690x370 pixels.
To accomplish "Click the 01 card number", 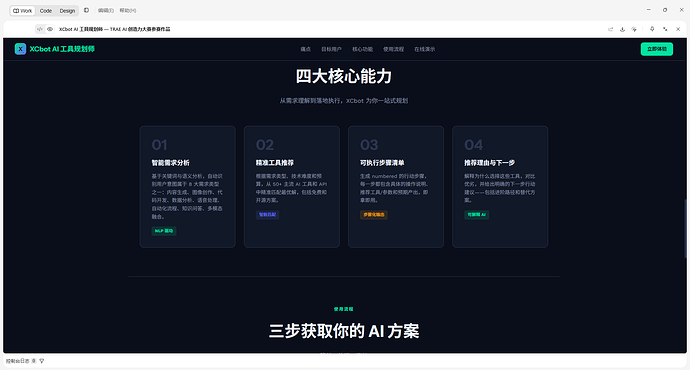I will pos(159,145).
